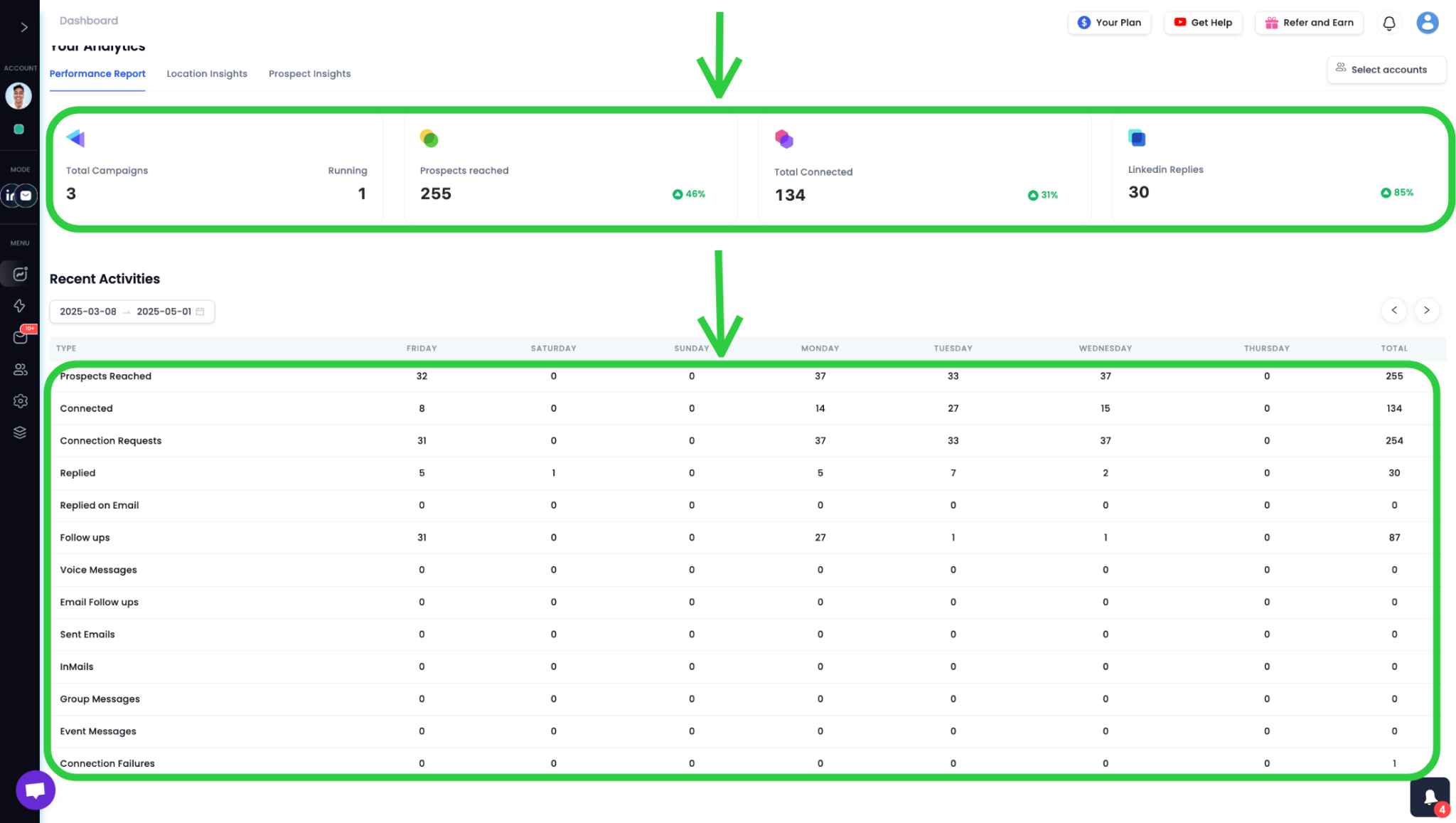Click the 85% Linkedin Replies growth indicator

1396,191
